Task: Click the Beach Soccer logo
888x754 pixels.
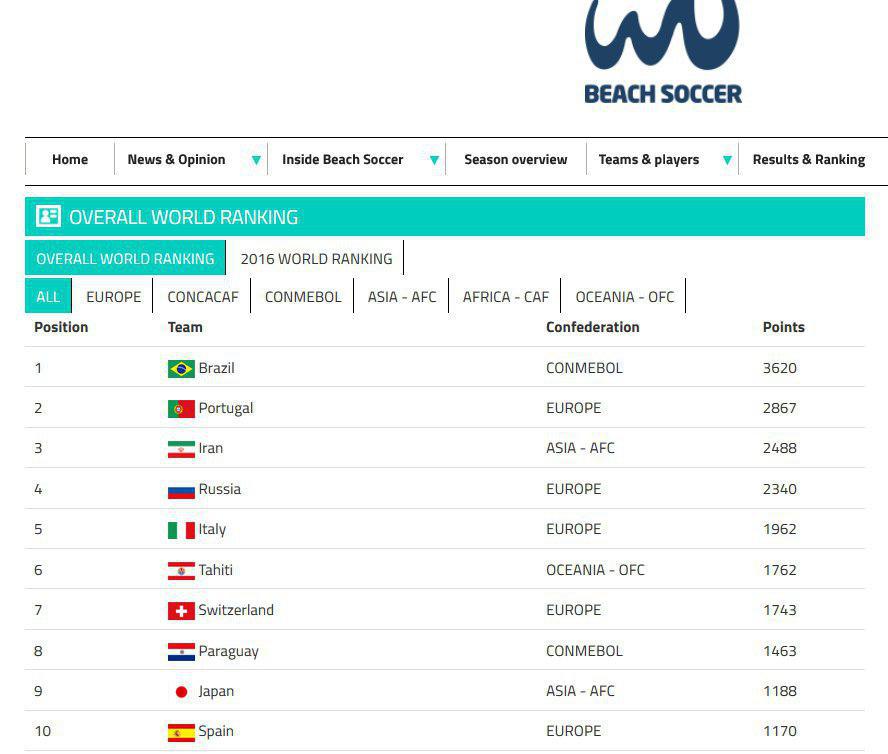Action: click(x=662, y=52)
